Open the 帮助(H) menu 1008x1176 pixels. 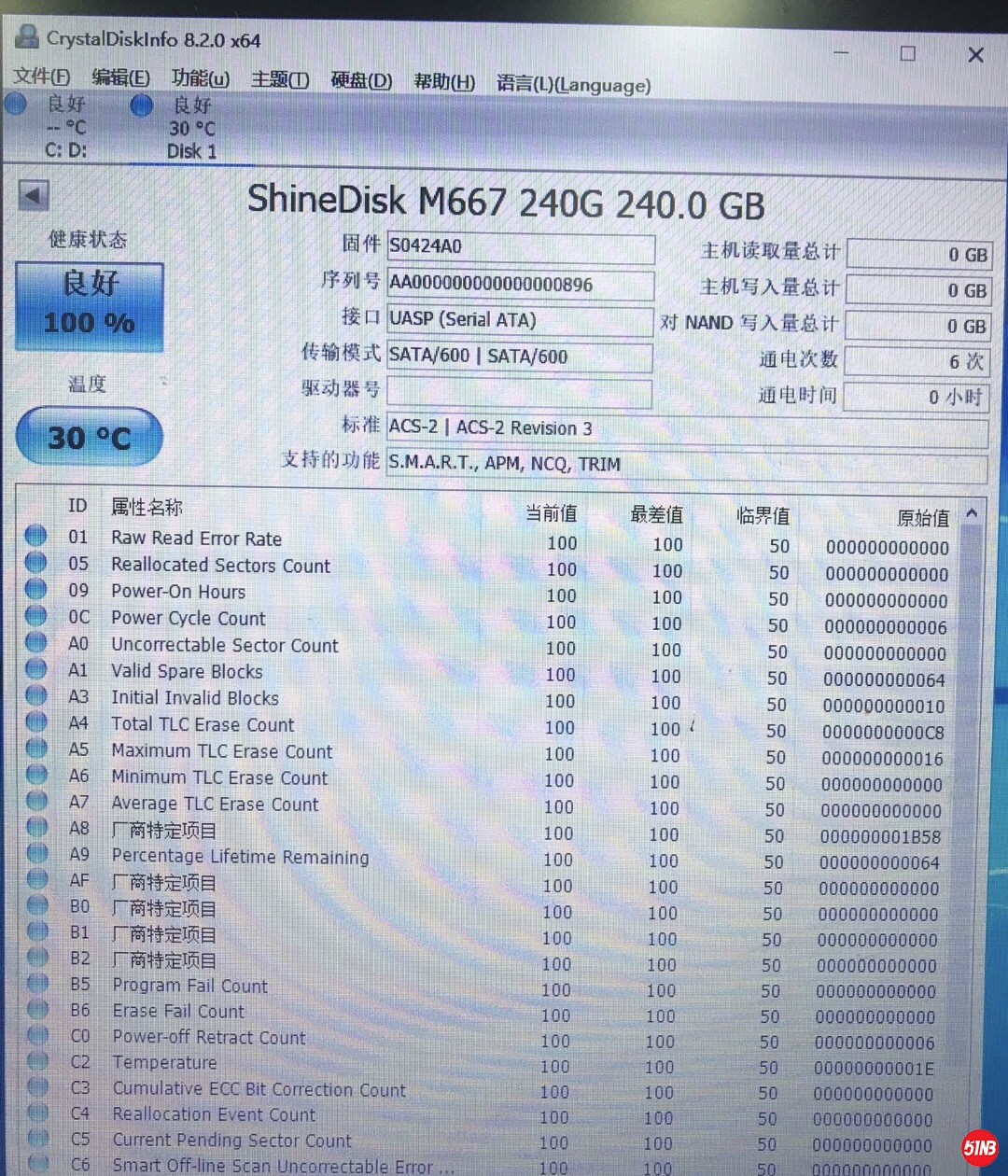[444, 82]
